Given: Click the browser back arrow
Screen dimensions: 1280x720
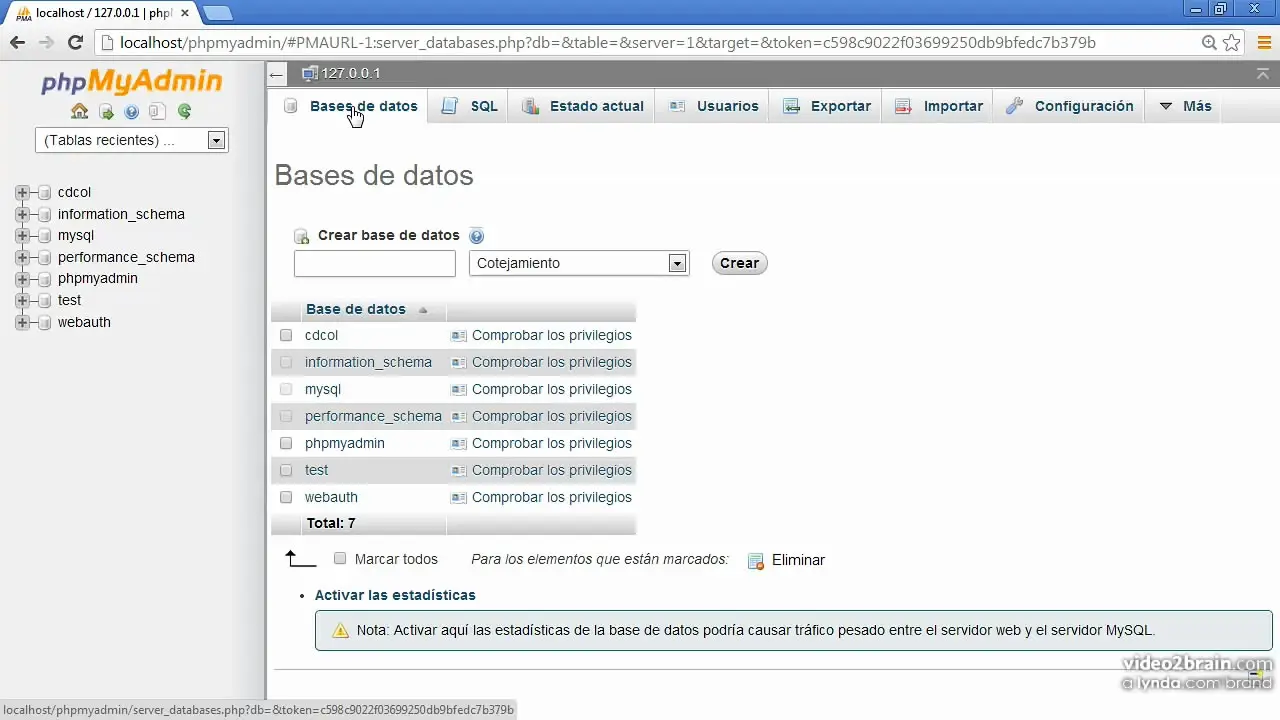Looking at the screenshot, I should [17, 43].
